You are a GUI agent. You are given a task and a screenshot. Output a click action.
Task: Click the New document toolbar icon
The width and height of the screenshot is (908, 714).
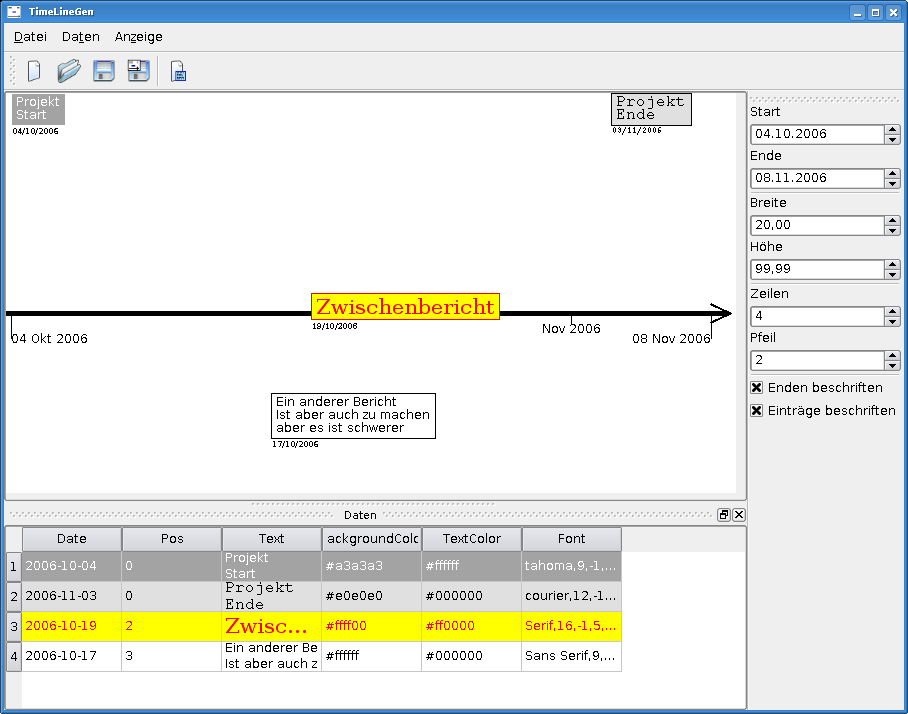pos(34,71)
